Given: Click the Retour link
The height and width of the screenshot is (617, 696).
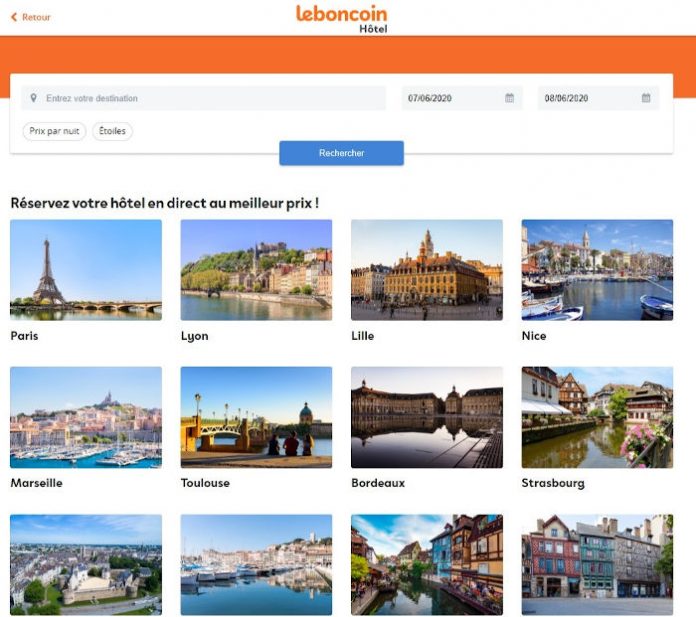Looking at the screenshot, I should (36, 17).
